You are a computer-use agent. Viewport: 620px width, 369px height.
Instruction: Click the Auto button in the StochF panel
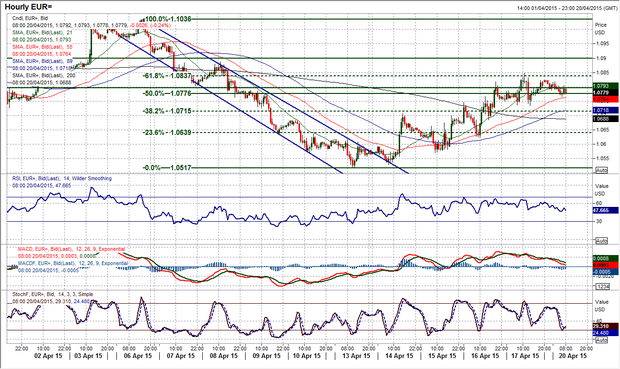click(601, 340)
